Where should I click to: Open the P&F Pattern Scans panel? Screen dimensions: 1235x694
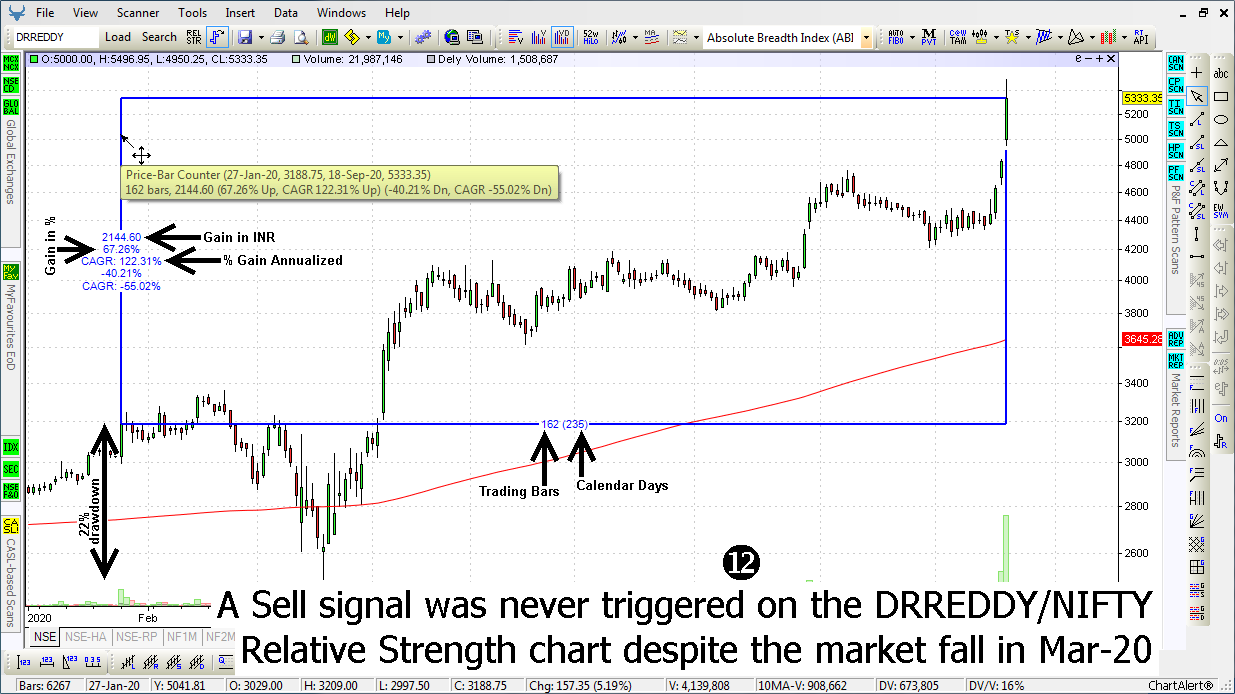tap(1175, 231)
